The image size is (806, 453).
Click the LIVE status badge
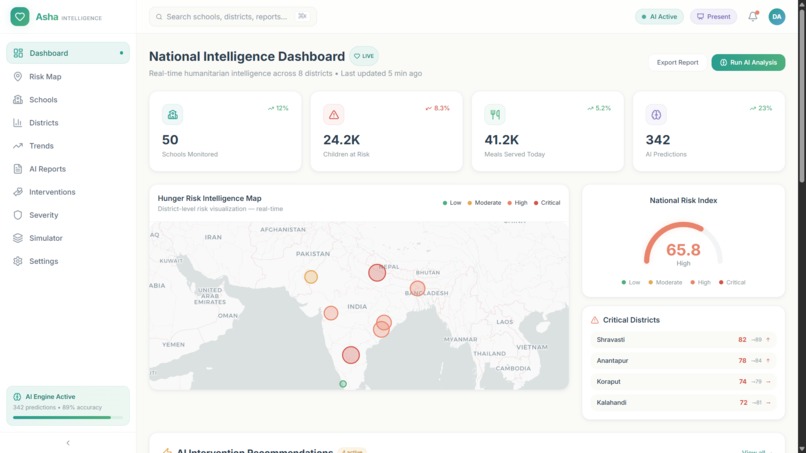tap(364, 56)
